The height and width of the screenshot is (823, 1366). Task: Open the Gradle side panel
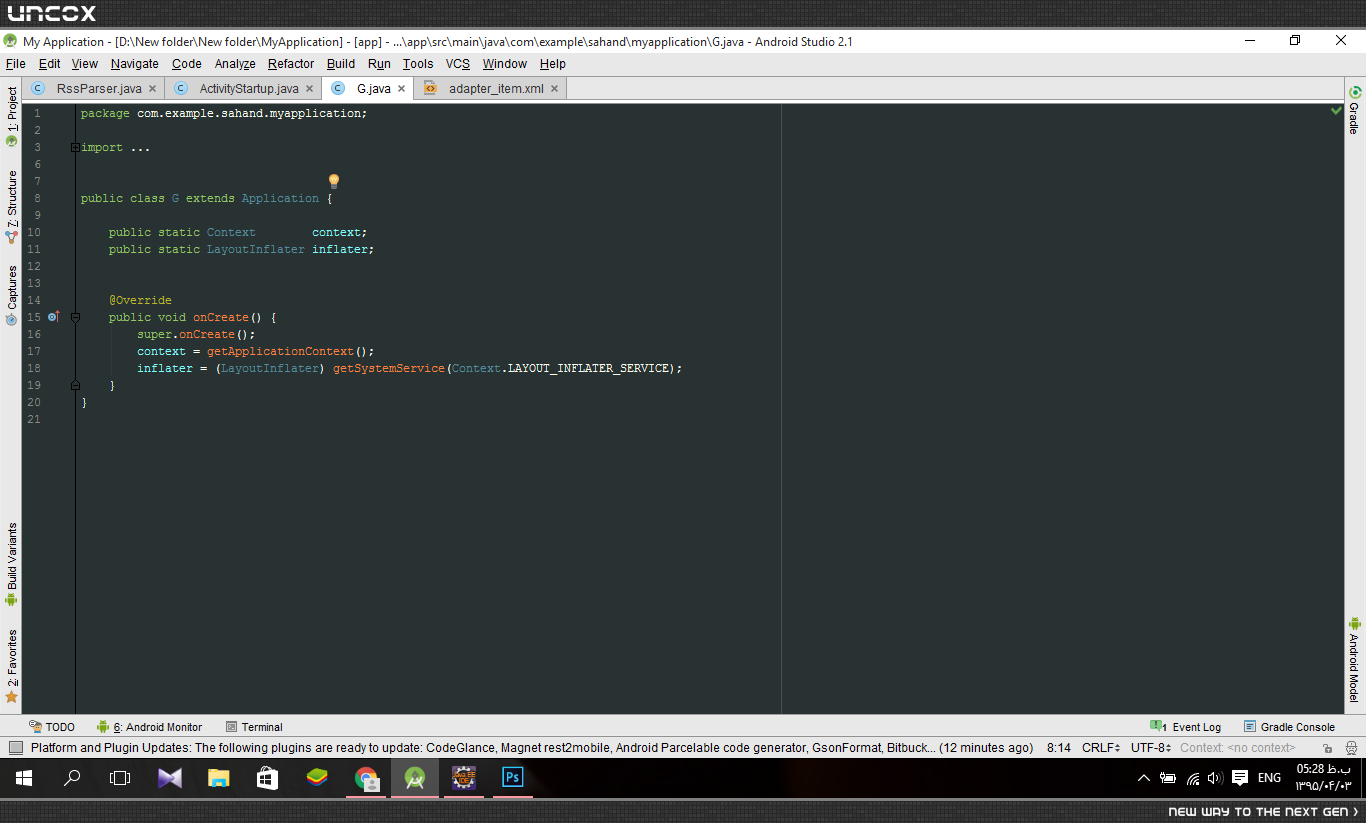tap(1355, 110)
